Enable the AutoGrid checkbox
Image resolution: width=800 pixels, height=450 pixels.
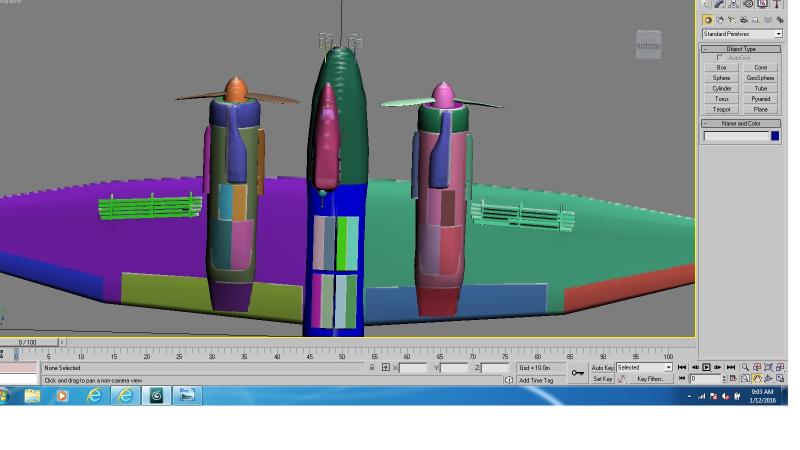pyautogui.click(x=720, y=58)
